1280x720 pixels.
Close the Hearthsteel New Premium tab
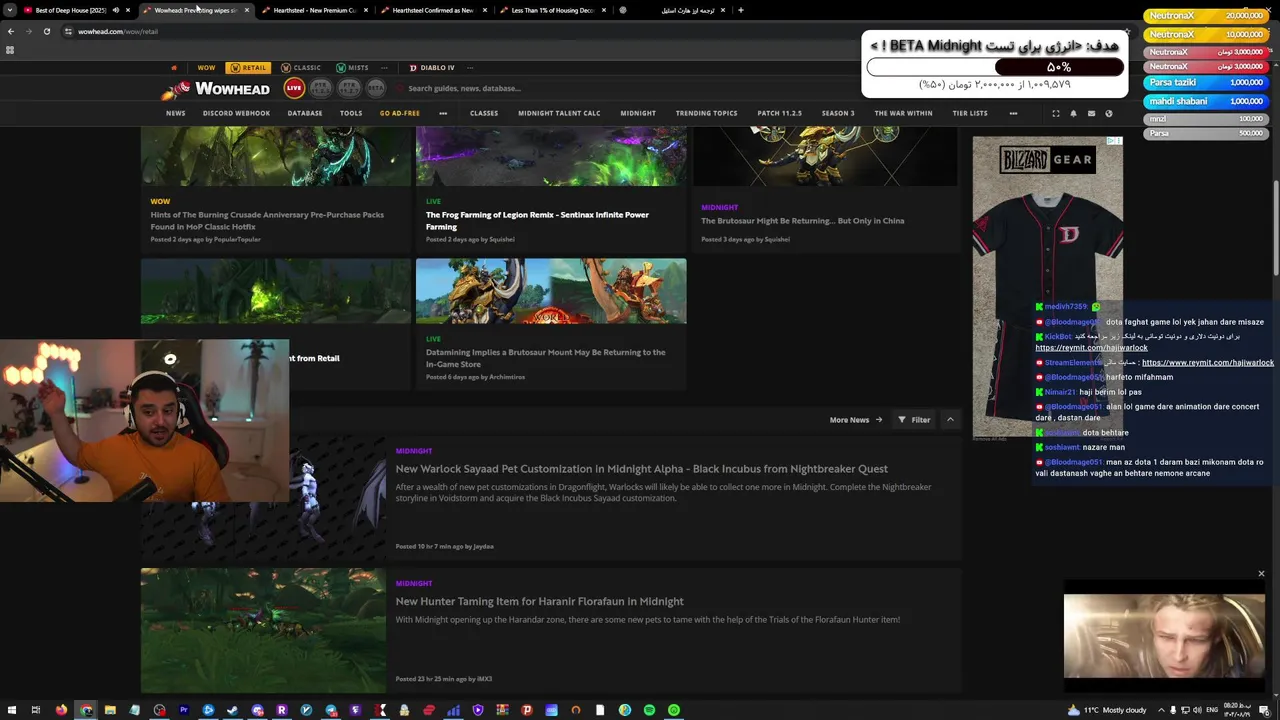pyautogui.click(x=366, y=10)
